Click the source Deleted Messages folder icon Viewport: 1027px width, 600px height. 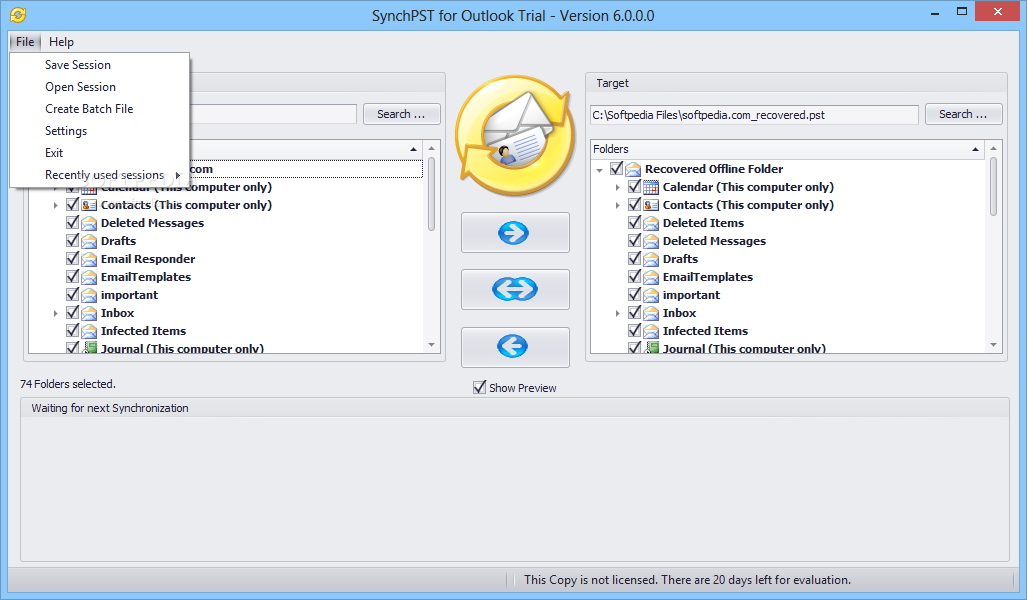pos(89,223)
